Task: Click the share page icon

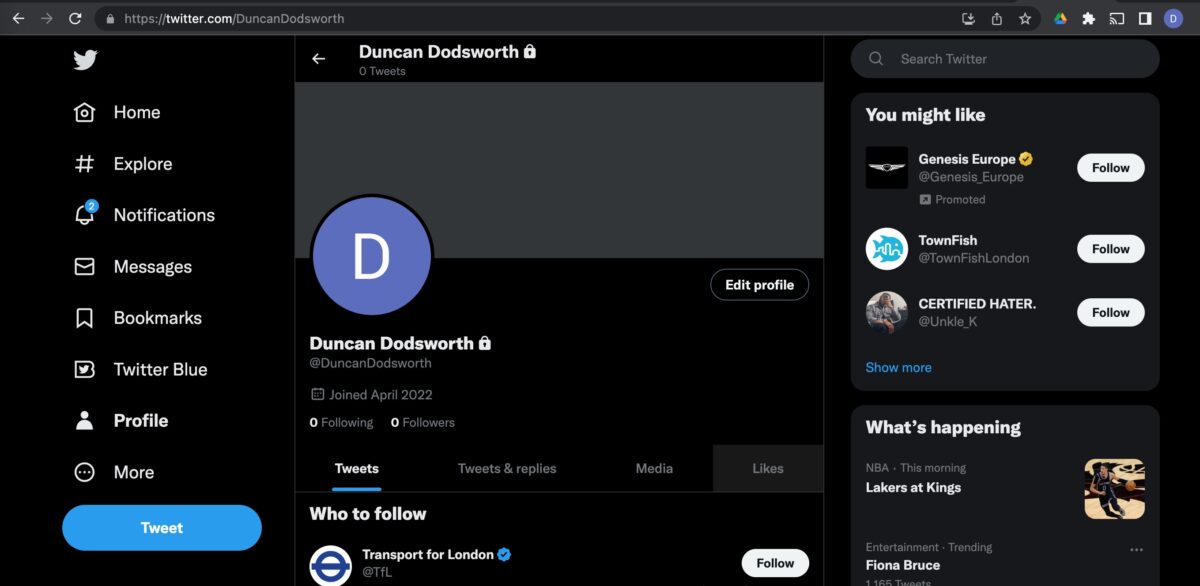Action: tap(997, 18)
